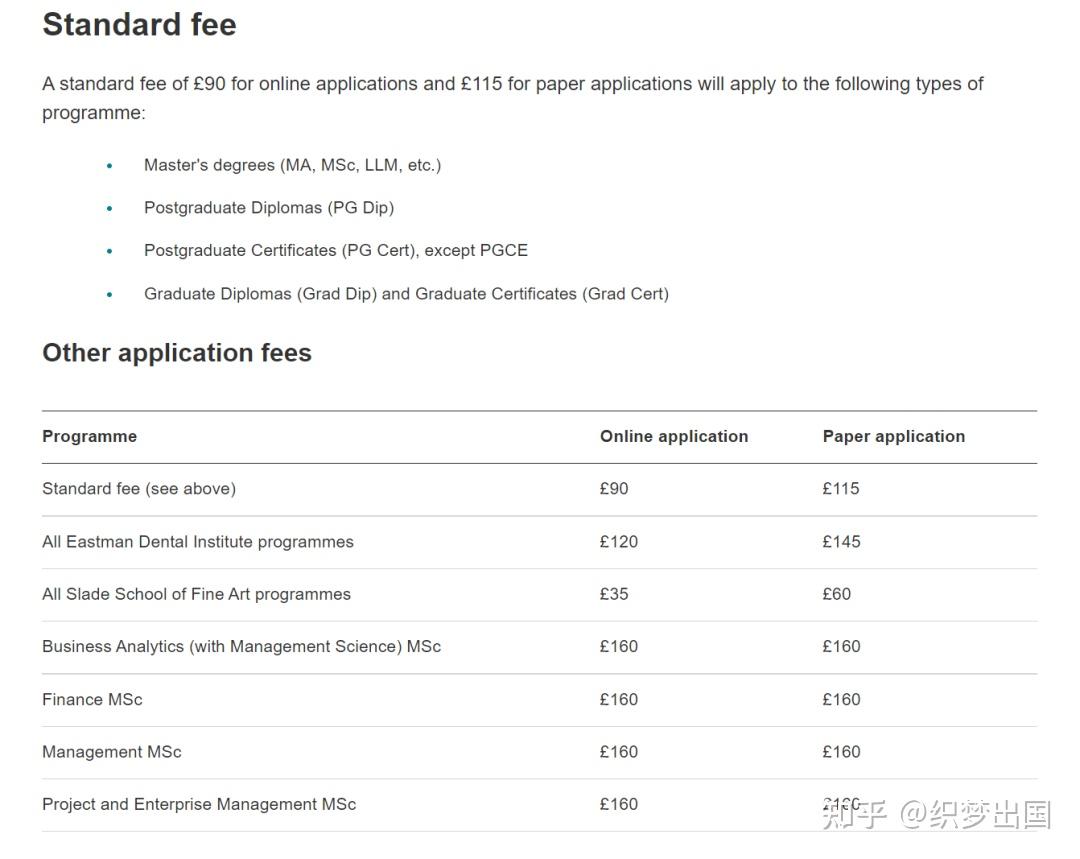Click the 'Standard fee' heading

coord(139,25)
